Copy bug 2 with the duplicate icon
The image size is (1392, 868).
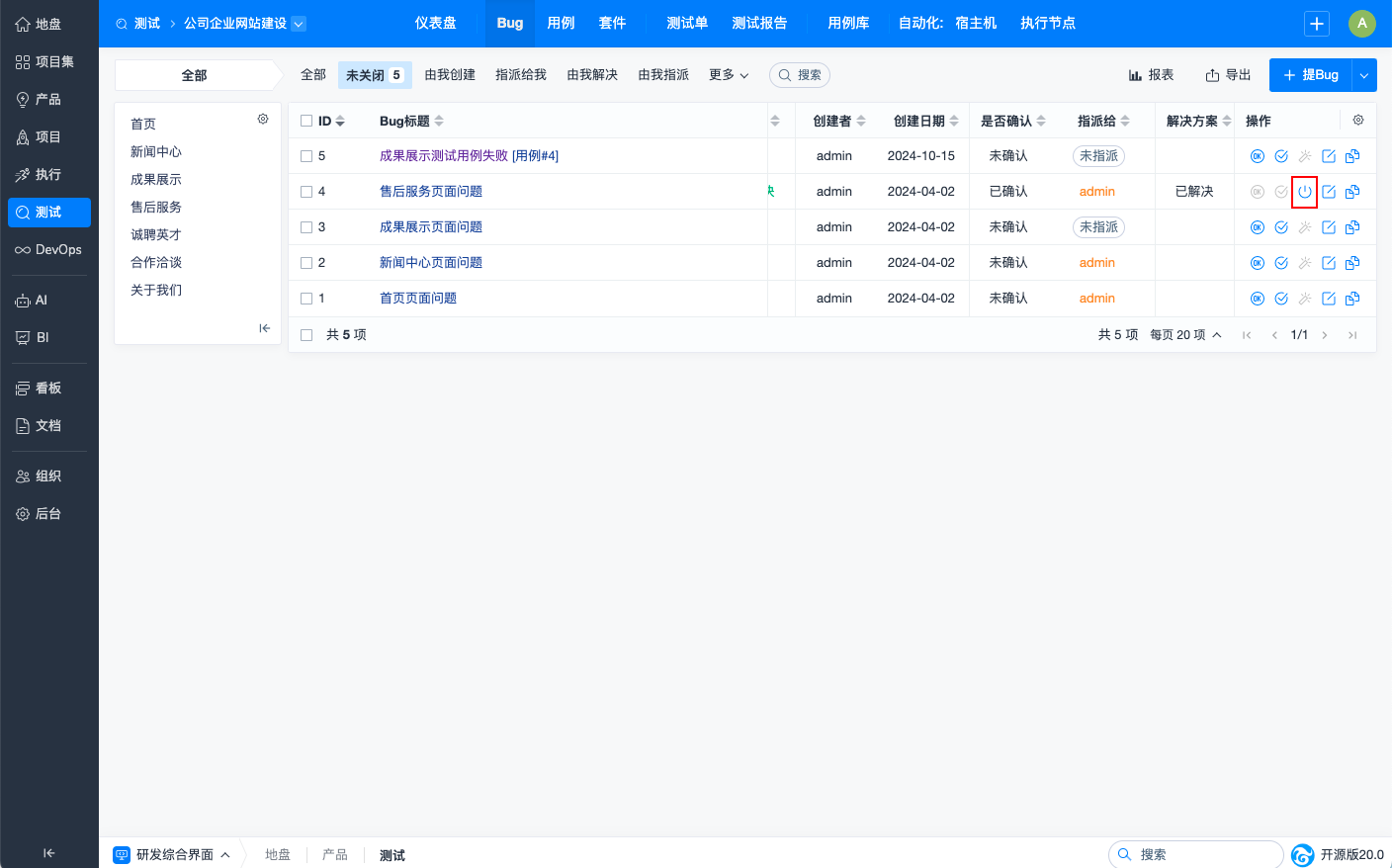(x=1352, y=263)
